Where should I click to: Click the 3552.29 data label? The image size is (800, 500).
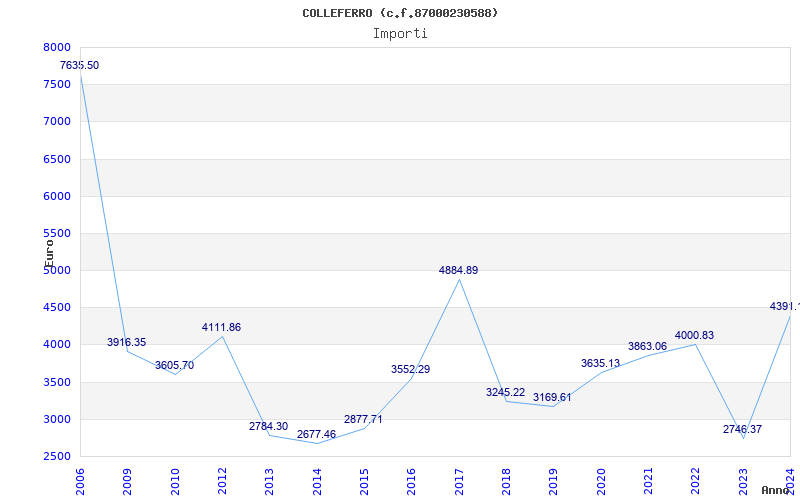tap(411, 369)
